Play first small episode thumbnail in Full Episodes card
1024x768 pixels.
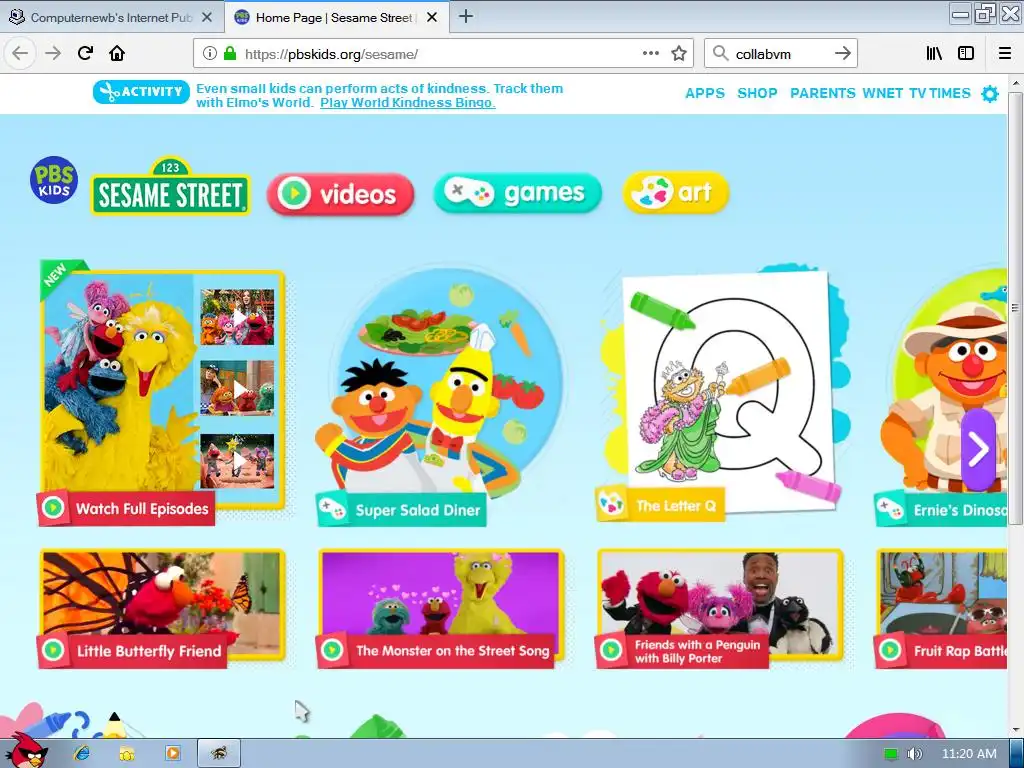coord(237,317)
